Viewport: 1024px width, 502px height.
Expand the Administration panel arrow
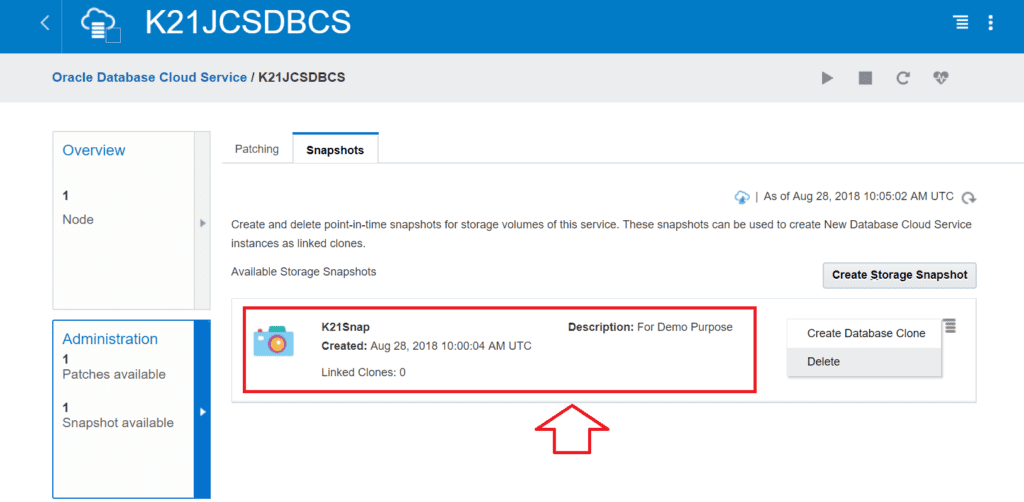pos(202,412)
